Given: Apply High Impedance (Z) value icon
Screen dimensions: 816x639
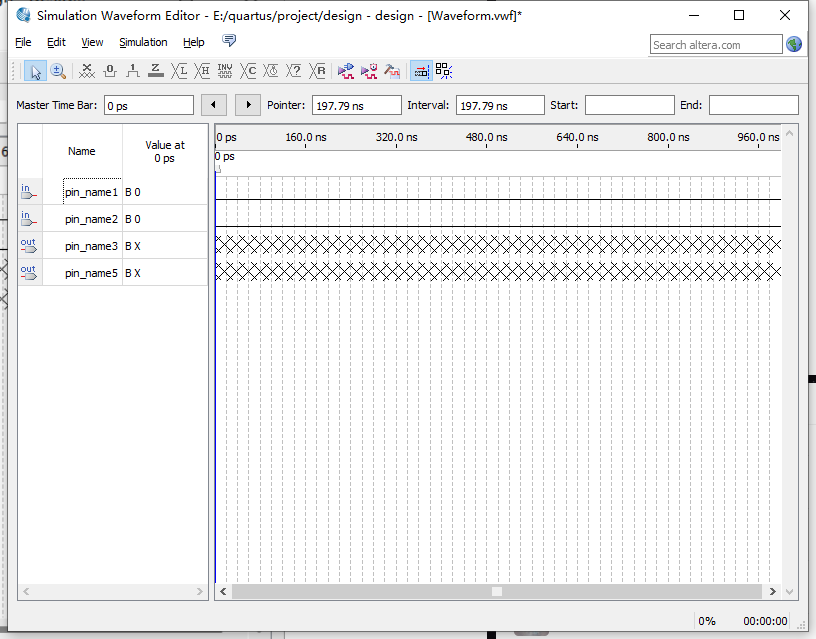Looking at the screenshot, I should 156,71.
